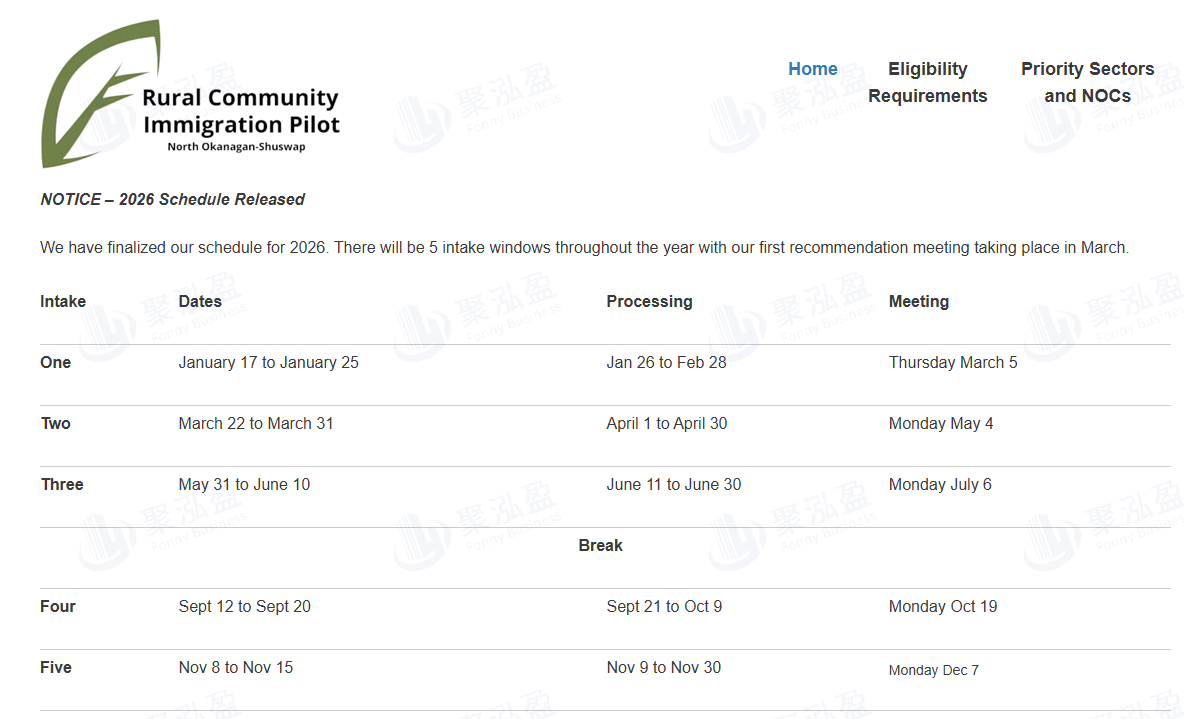
Task: Click the Break row in the schedule
Action: 600,545
